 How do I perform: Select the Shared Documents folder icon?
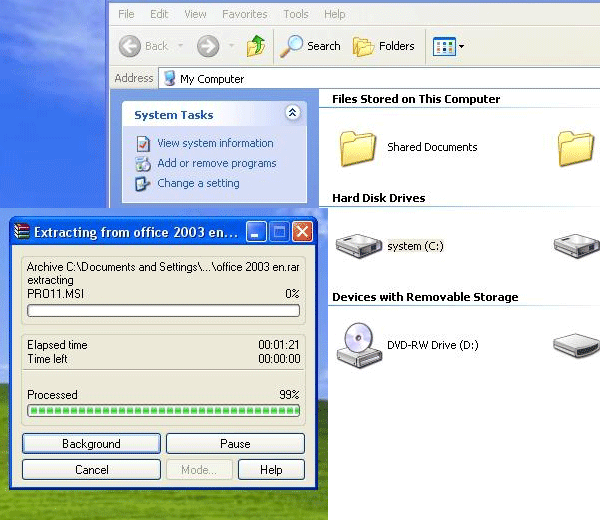(357, 148)
